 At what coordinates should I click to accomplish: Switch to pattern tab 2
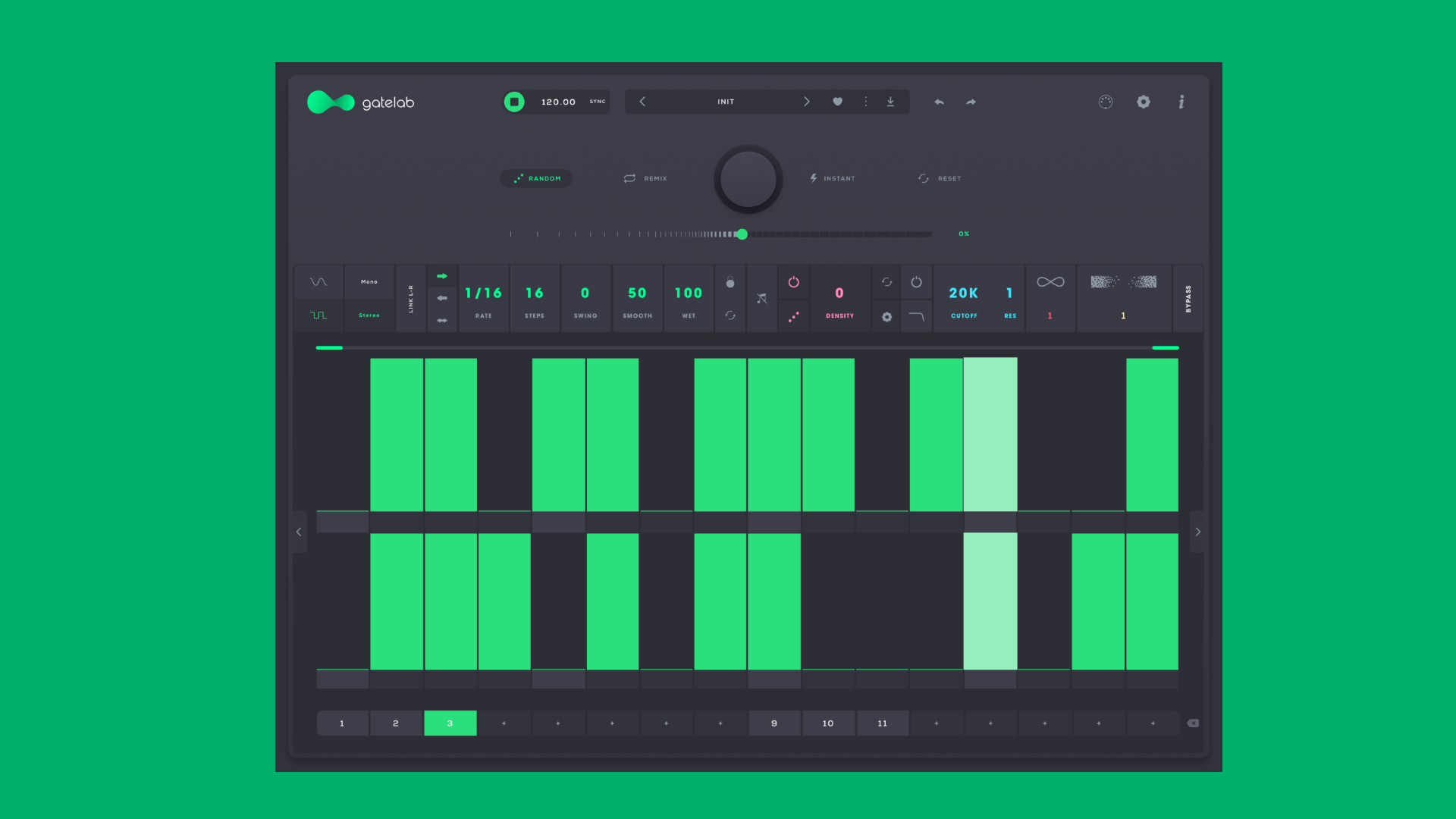click(x=396, y=723)
